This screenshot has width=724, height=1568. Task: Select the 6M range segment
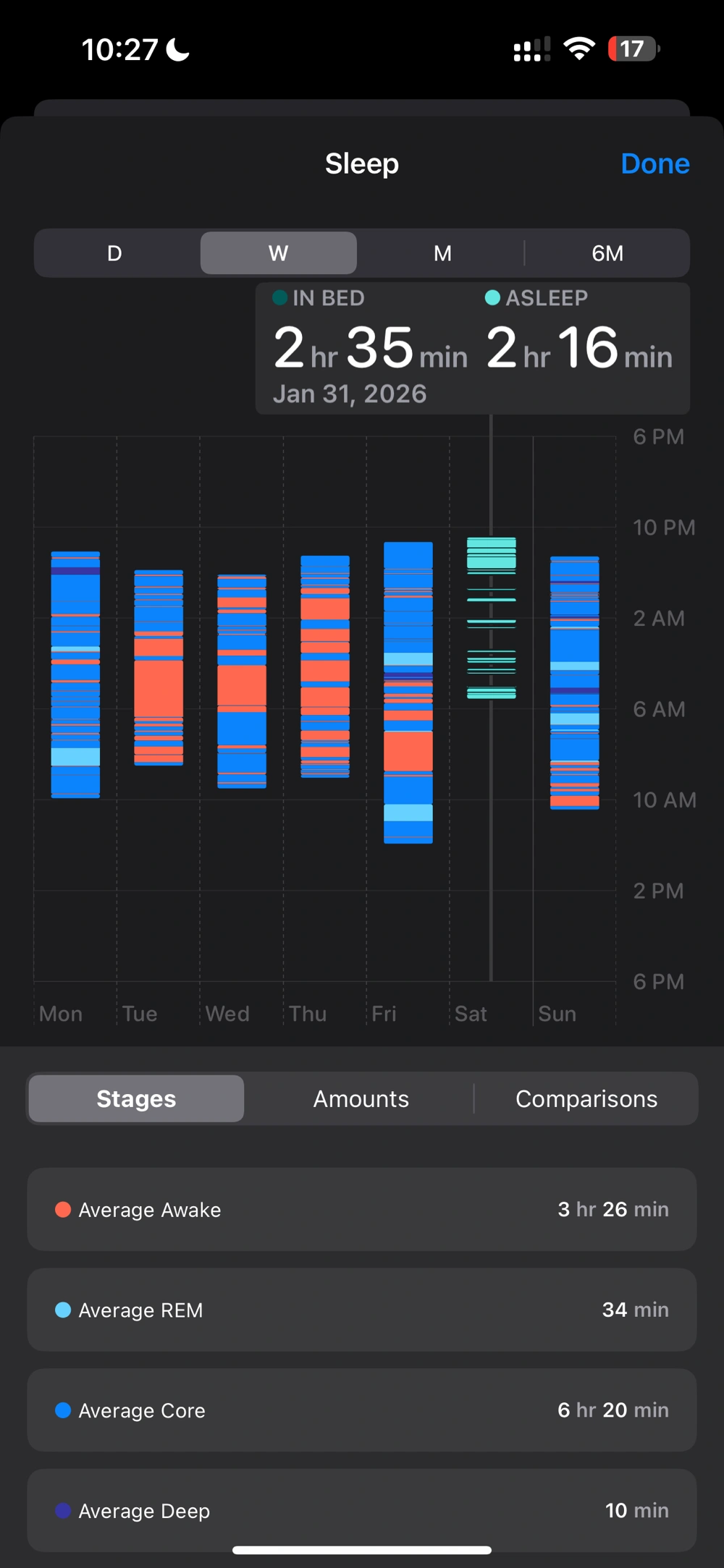[x=607, y=253]
